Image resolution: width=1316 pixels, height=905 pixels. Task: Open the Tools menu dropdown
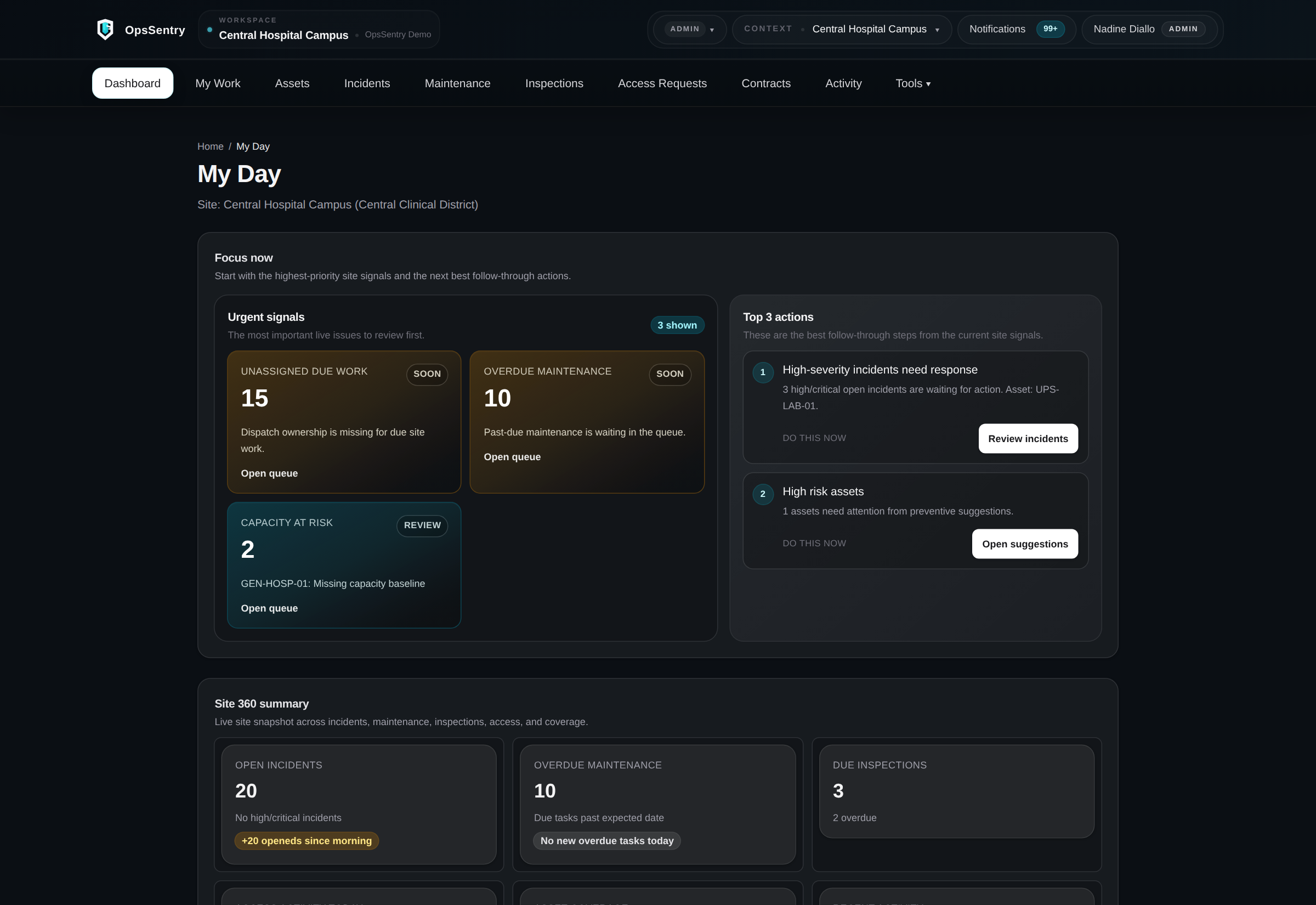tap(912, 83)
